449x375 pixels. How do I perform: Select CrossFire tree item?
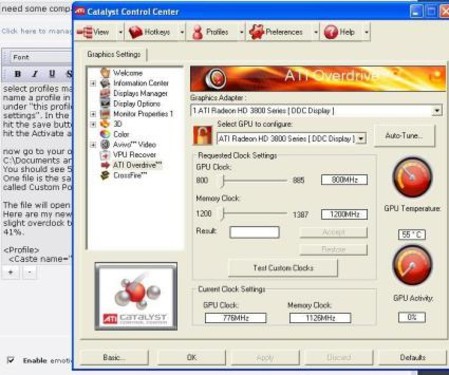(130, 175)
